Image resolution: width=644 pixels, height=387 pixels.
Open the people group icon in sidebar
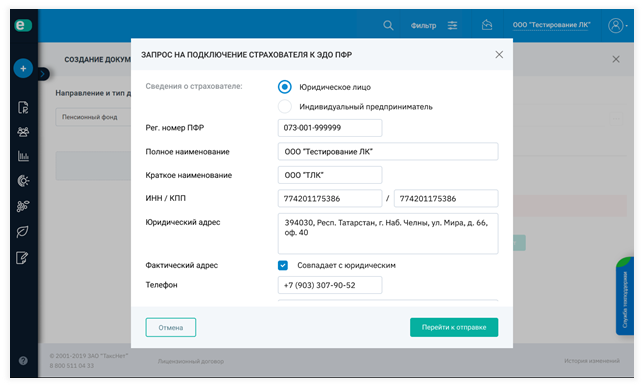tap(23, 132)
